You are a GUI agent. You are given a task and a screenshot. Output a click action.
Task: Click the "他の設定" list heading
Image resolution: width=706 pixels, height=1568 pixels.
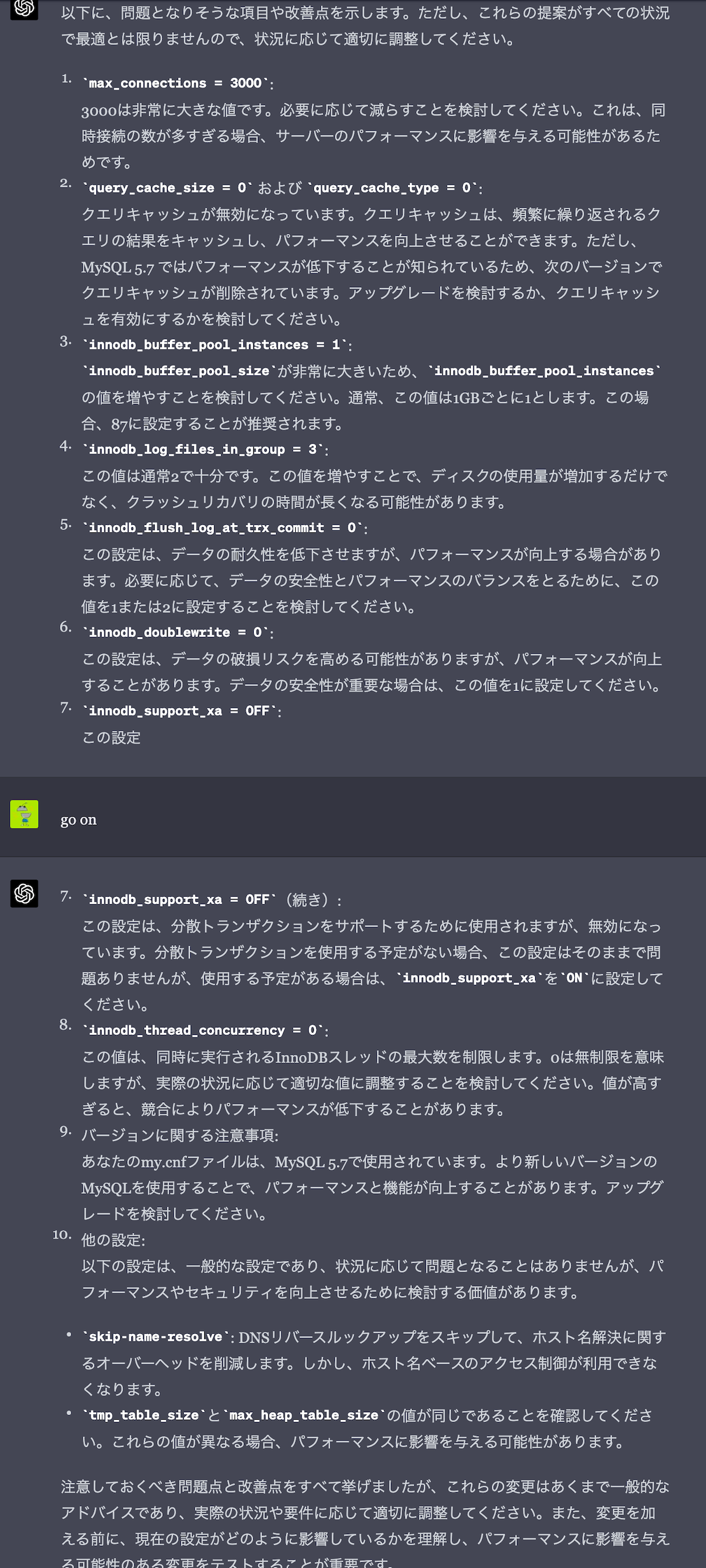(x=113, y=1240)
